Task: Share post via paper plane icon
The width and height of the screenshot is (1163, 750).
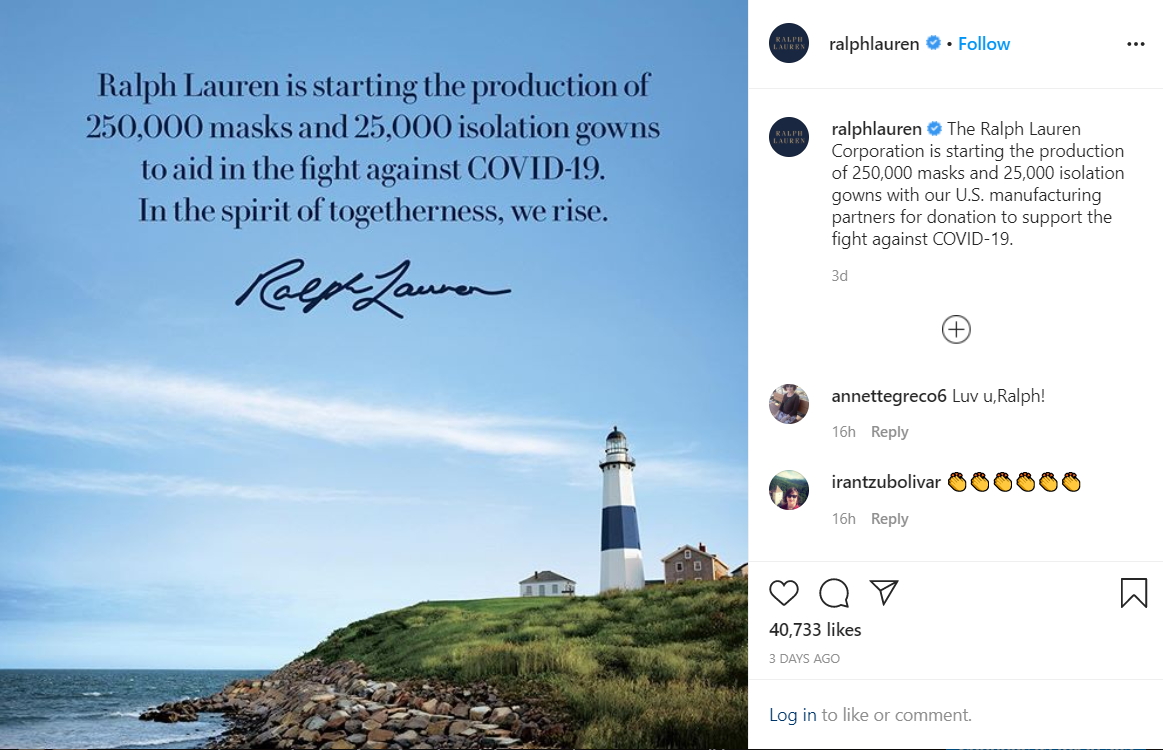Action: 883,592
